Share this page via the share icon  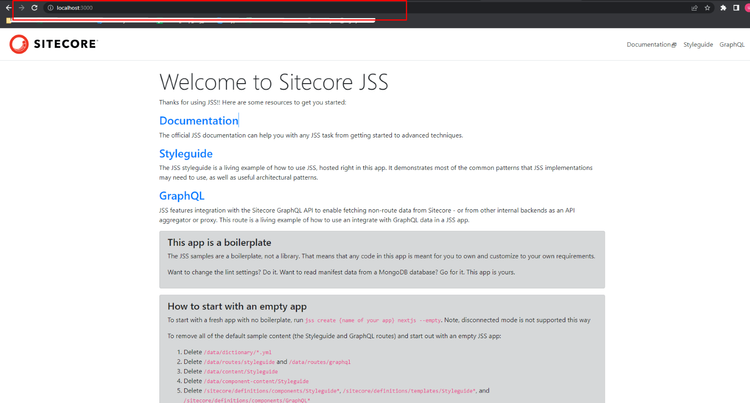coord(695,8)
